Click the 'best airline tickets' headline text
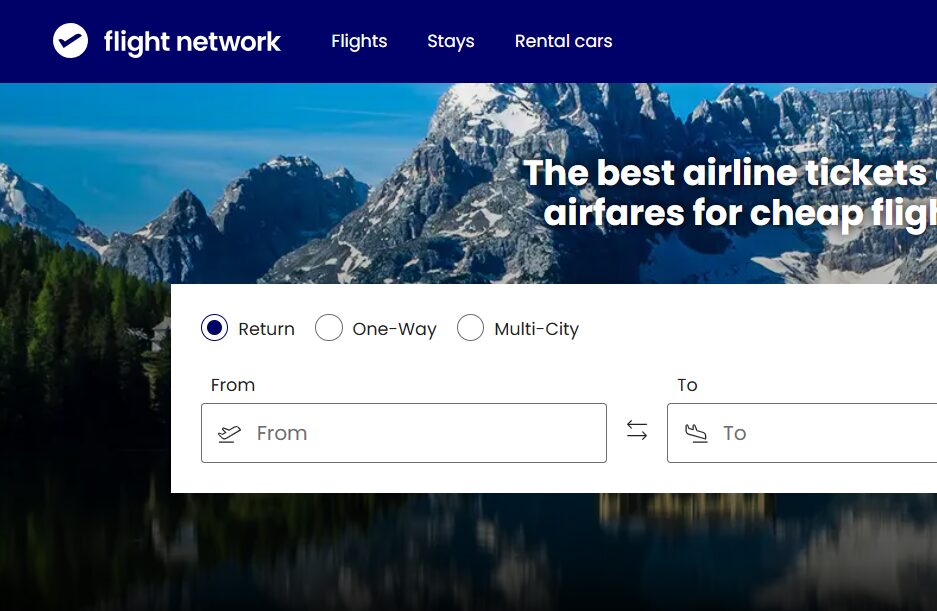The image size is (937, 611). (x=761, y=173)
